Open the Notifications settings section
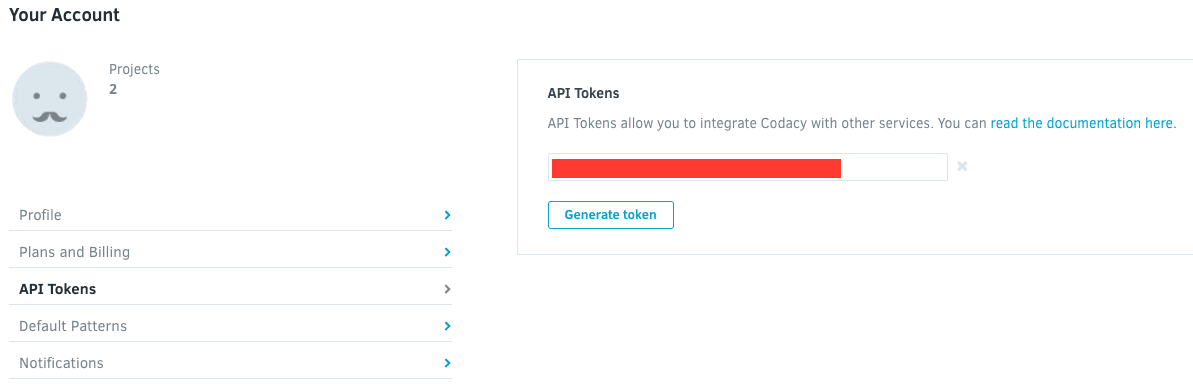Viewport: 1193px width, 392px height. coord(231,363)
